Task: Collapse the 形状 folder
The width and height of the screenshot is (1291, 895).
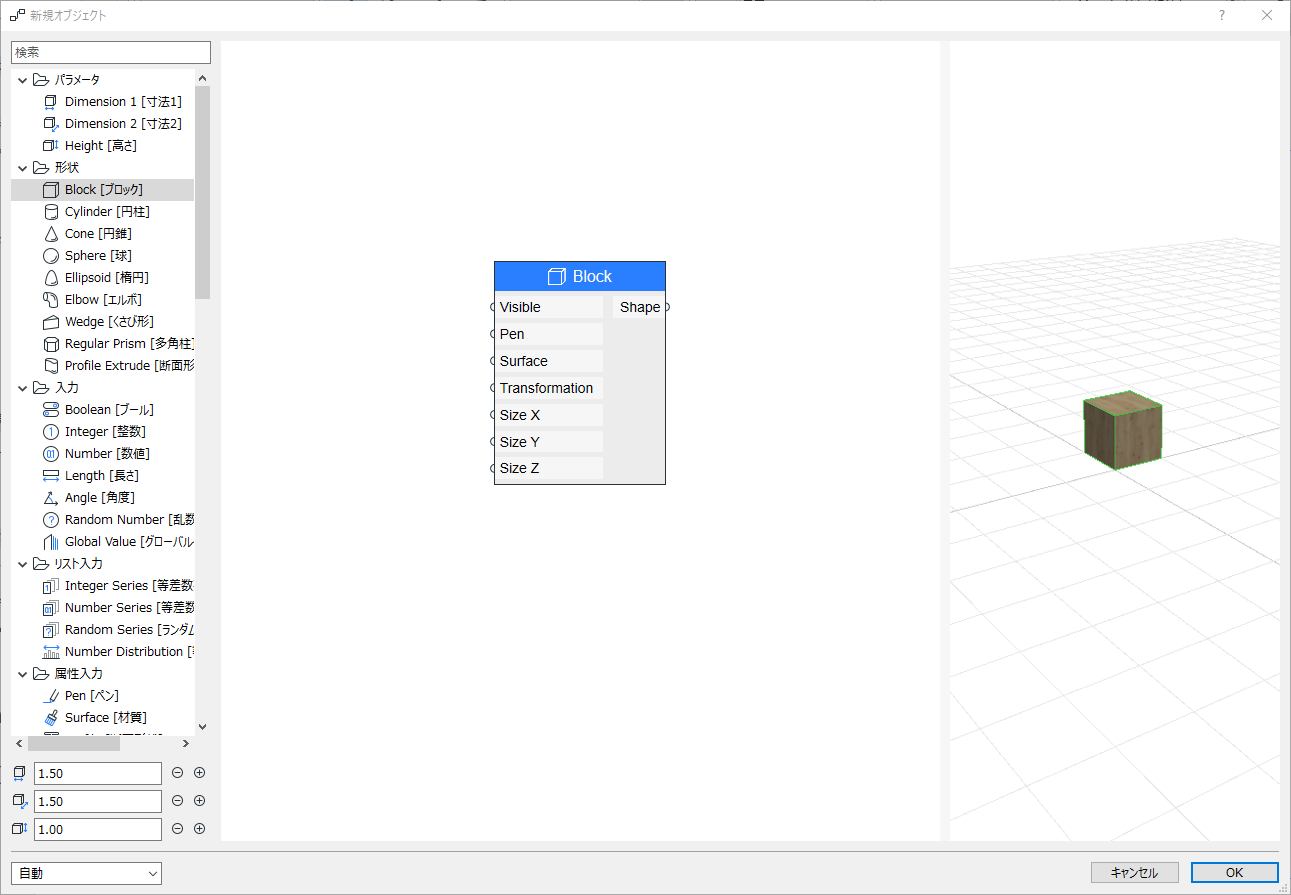Action: [22, 167]
